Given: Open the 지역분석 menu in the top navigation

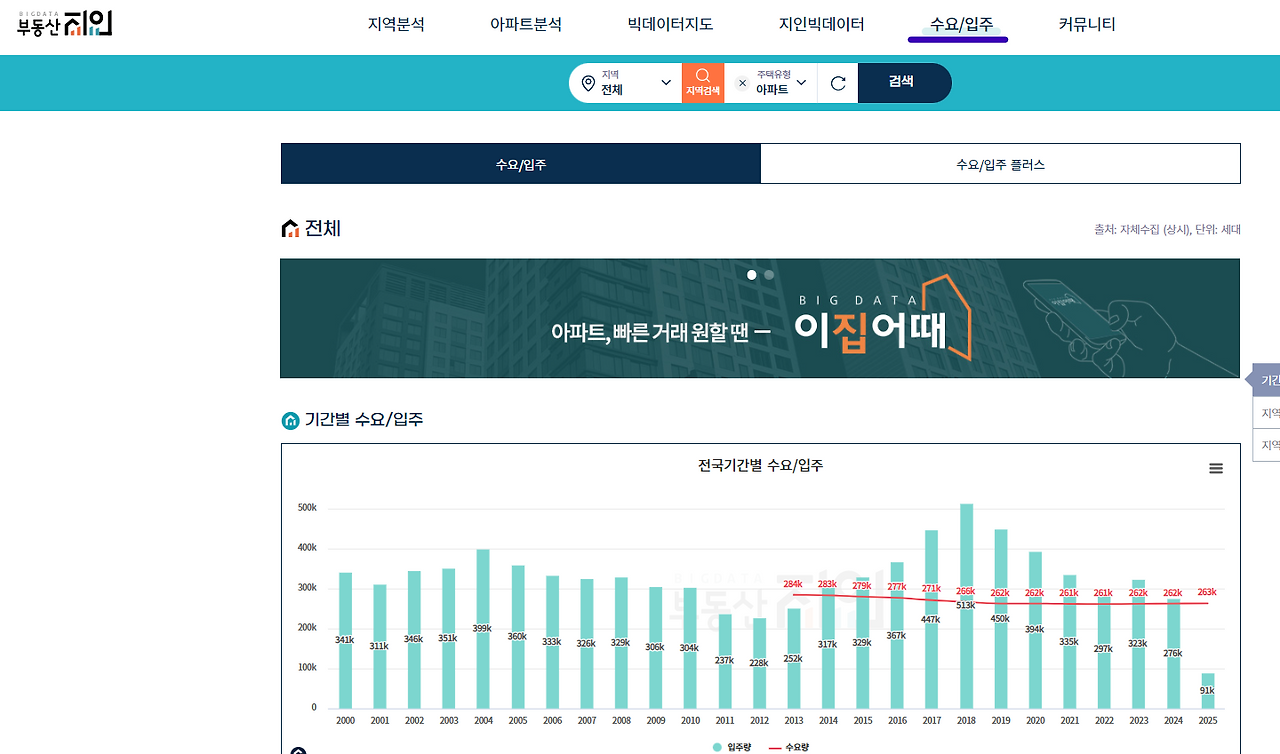Looking at the screenshot, I should 397,23.
